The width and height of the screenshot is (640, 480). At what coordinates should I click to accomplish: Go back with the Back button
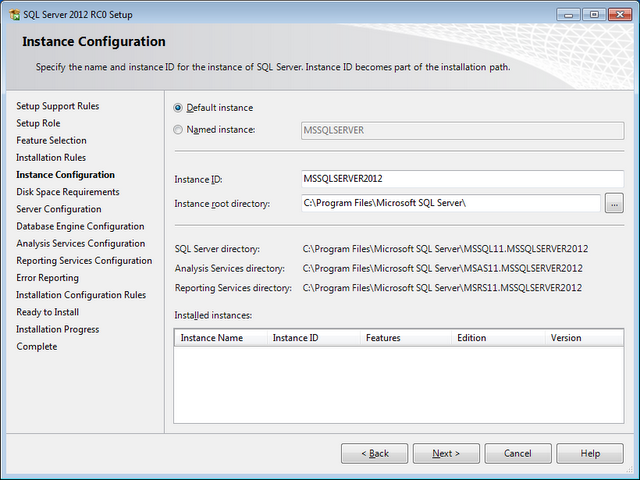point(375,453)
